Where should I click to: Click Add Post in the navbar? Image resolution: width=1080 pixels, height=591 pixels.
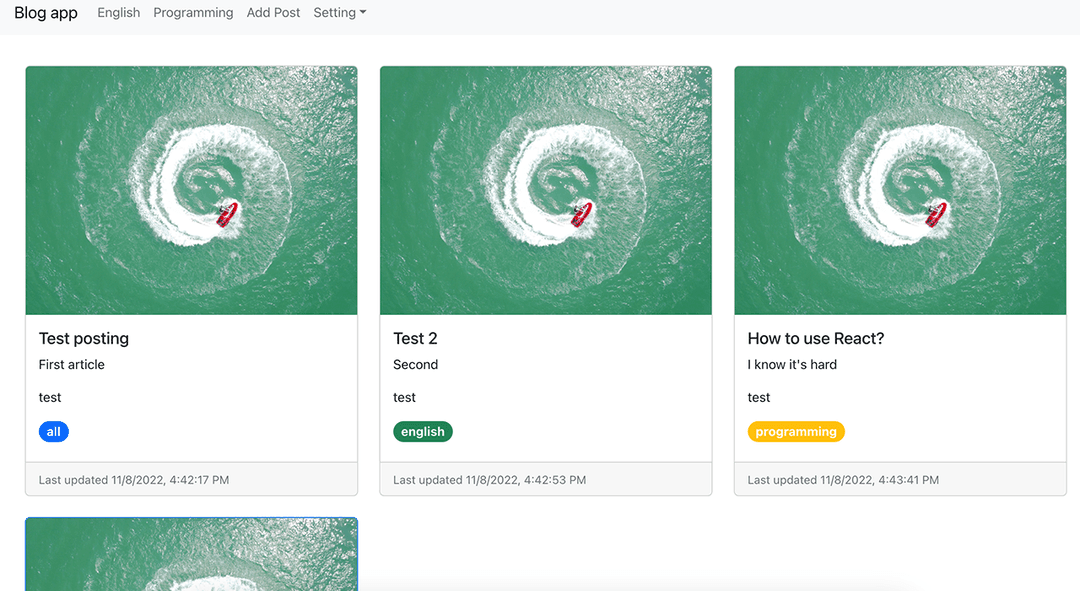pos(273,13)
